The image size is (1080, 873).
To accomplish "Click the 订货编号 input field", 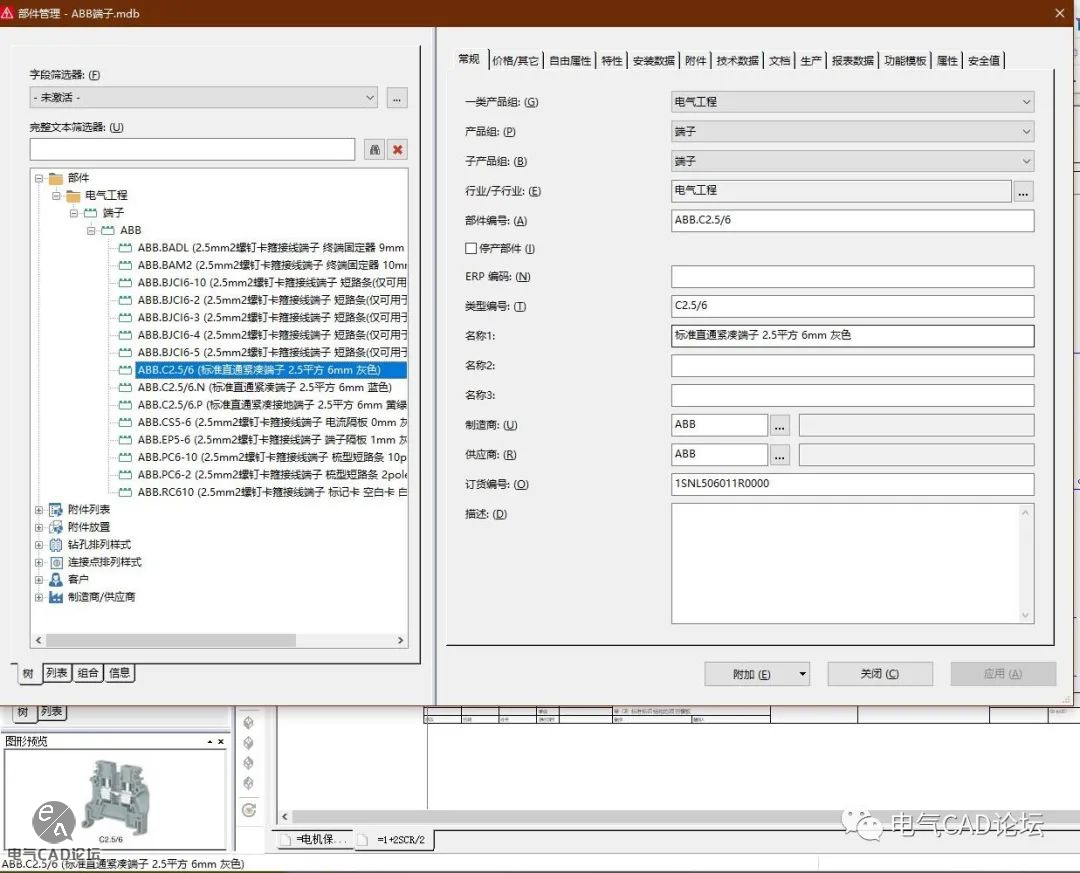I will click(x=852, y=484).
